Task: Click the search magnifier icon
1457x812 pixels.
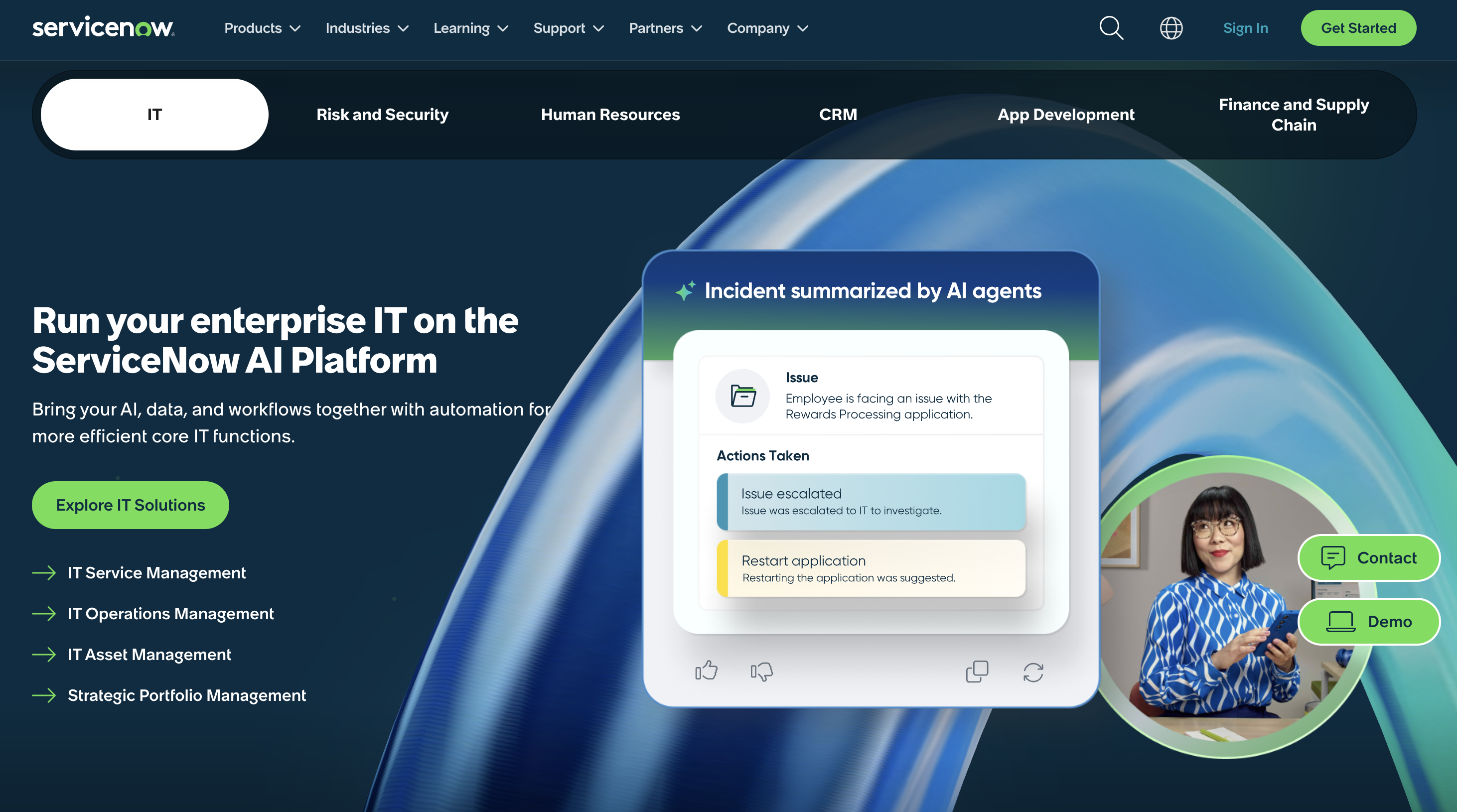Action: point(1111,28)
